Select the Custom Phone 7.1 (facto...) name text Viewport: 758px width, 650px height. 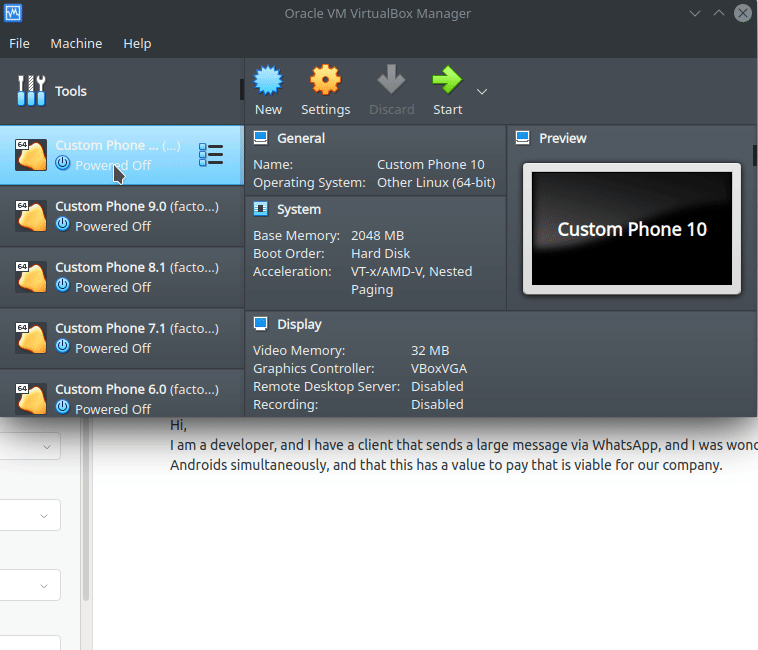(x=137, y=328)
